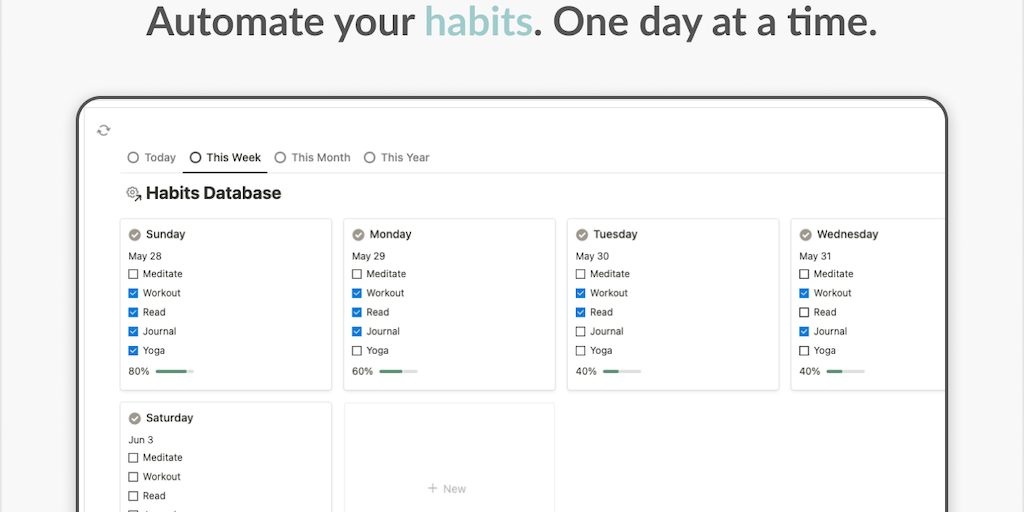Click the Saturday card check-circle icon
Viewport: 1024px width, 512px height.
(x=134, y=418)
